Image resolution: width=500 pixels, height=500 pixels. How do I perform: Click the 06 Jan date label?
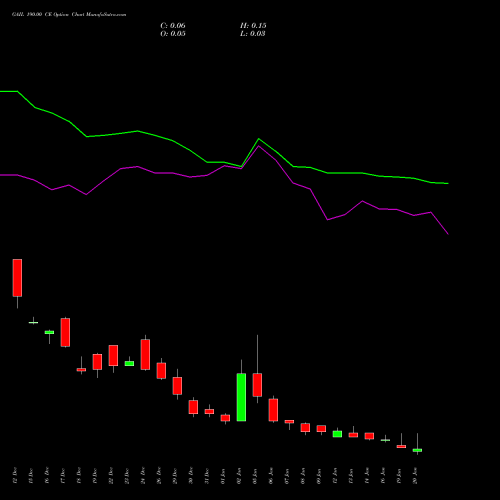(271, 476)
